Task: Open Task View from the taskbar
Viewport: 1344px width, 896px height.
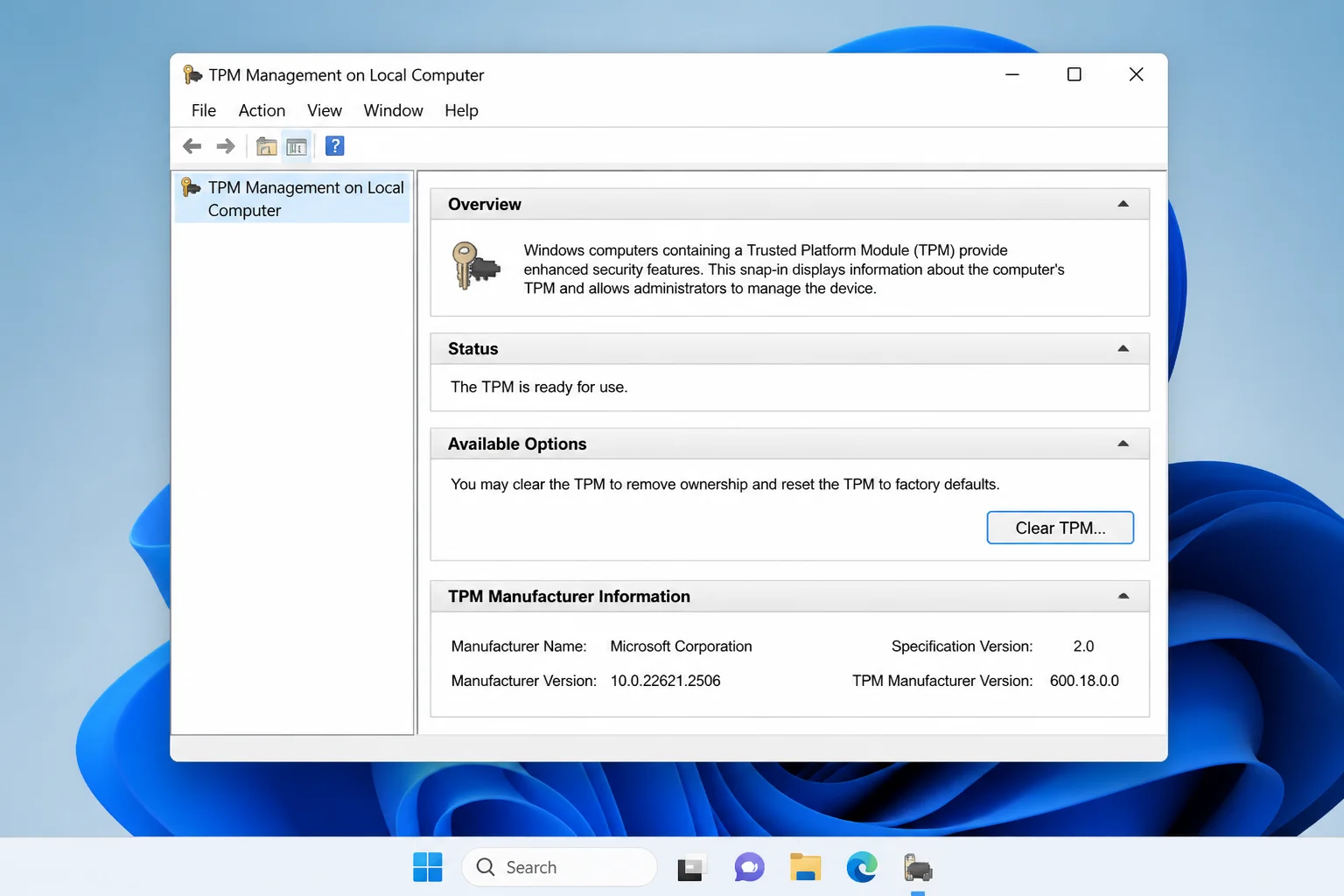Action: coord(690,867)
